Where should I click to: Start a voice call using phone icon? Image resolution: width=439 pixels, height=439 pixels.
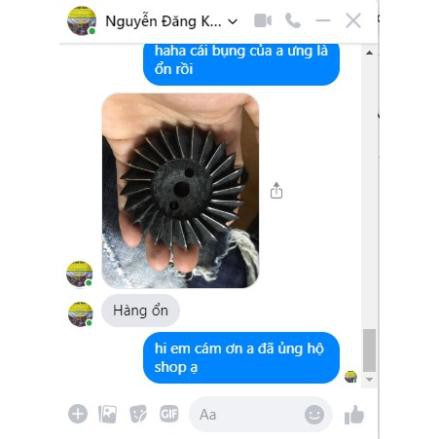(x=293, y=21)
